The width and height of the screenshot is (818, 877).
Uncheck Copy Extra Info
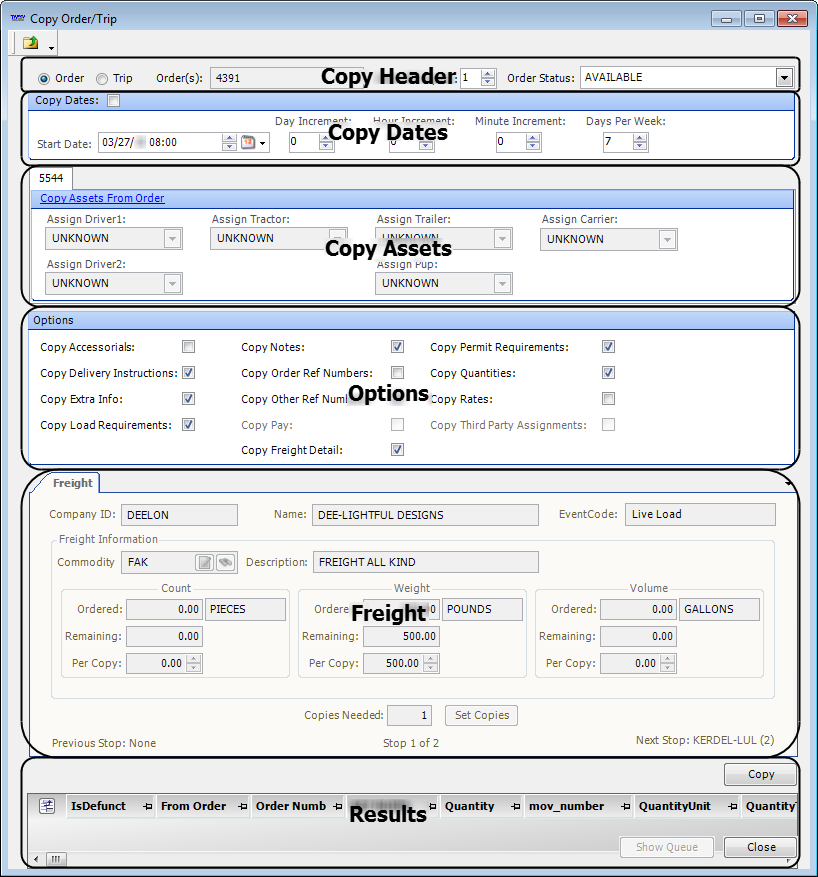[188, 399]
